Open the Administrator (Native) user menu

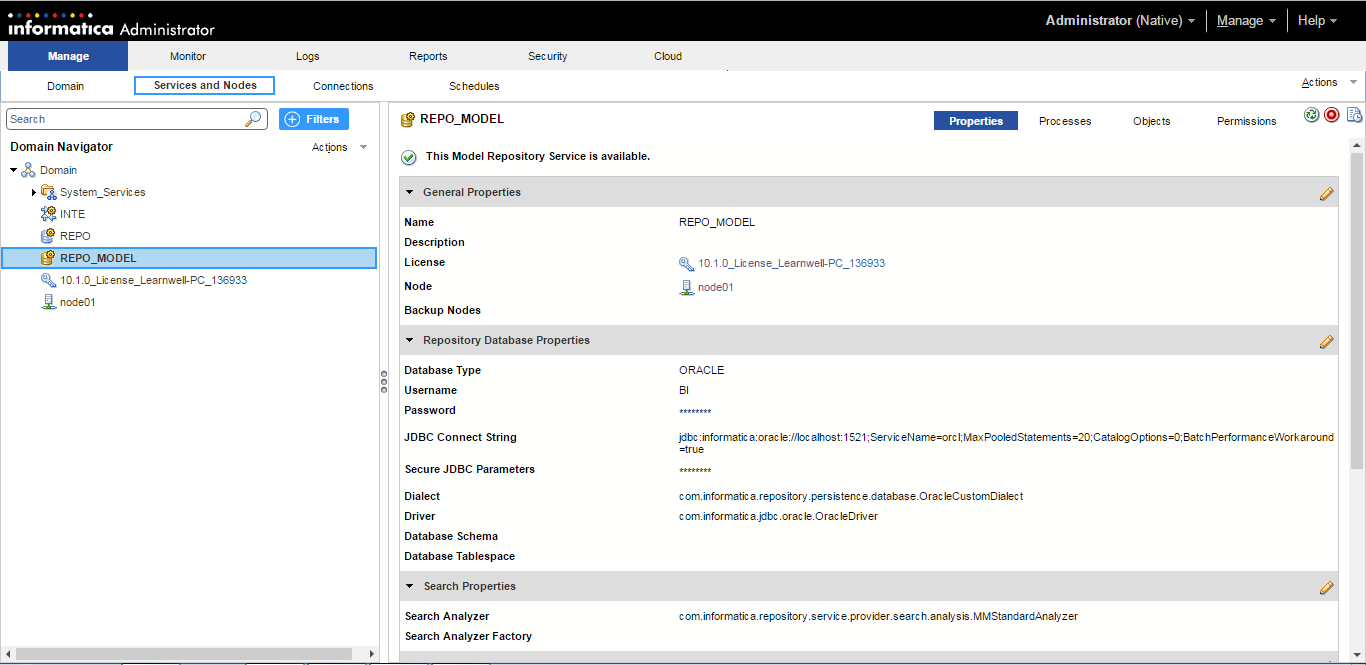1120,20
